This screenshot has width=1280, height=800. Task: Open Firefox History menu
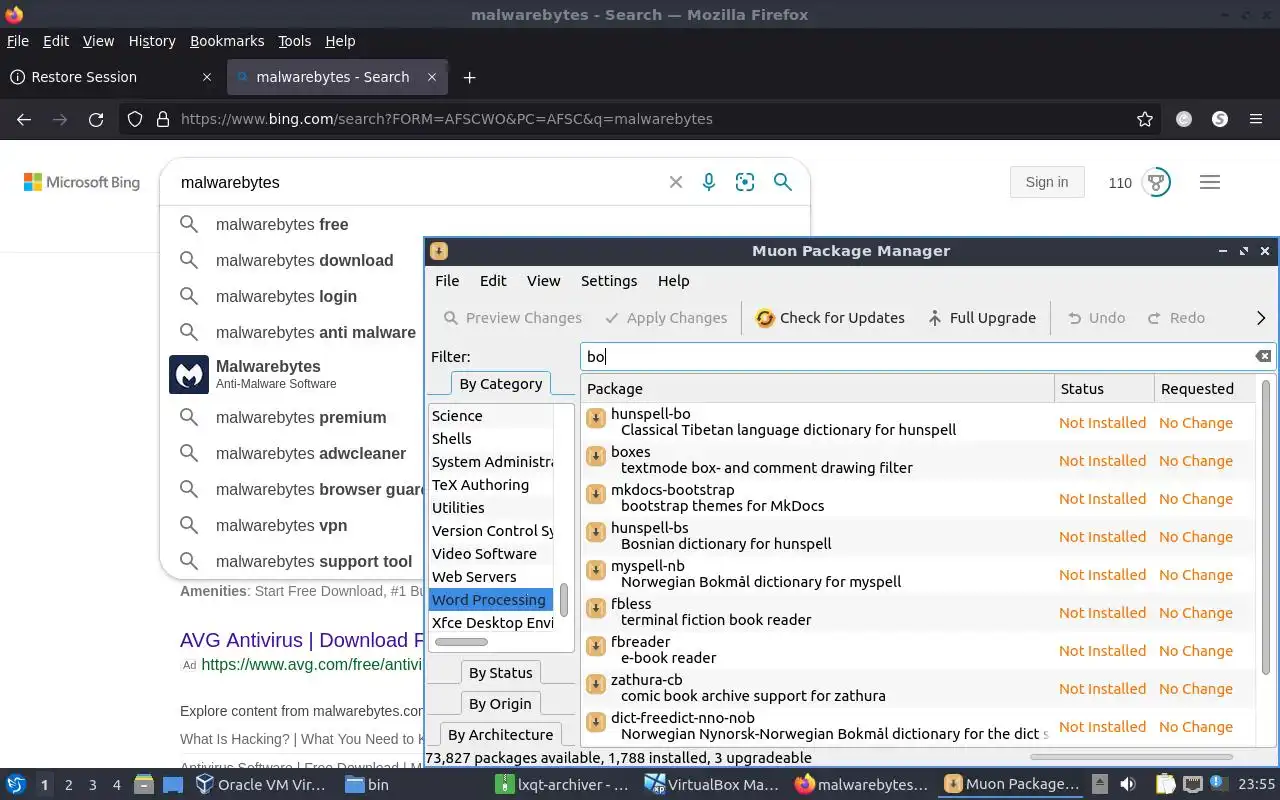click(152, 41)
